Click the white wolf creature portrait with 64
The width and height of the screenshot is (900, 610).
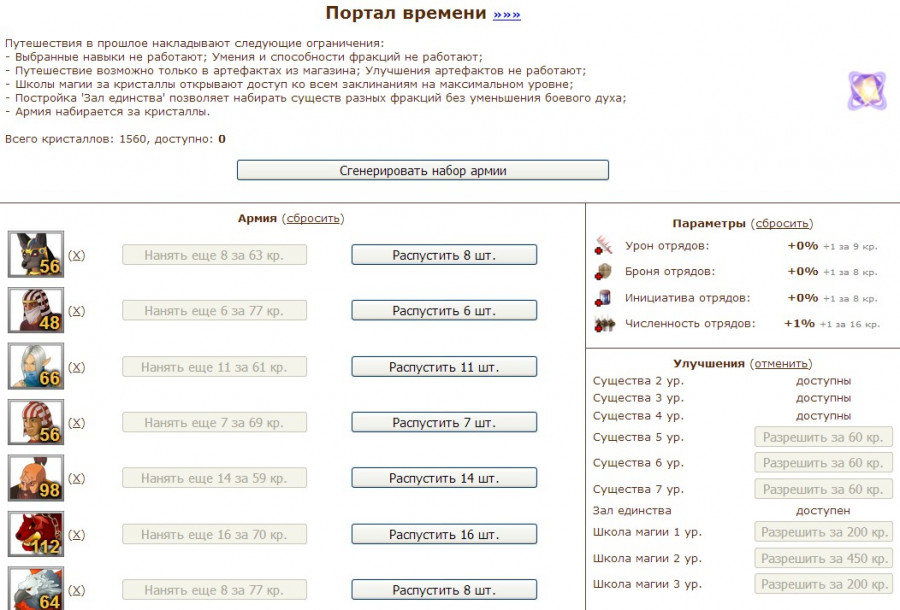click(x=36, y=588)
